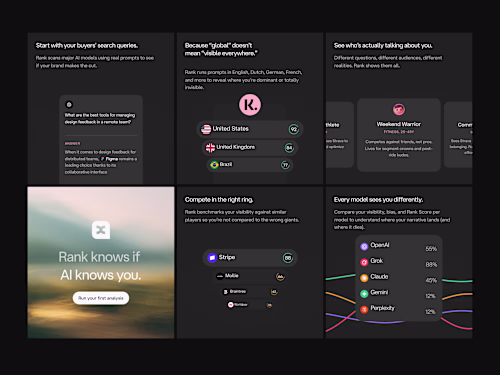Click the United Kingdom score 84 badge
This screenshot has height=375, width=500.
click(x=289, y=148)
